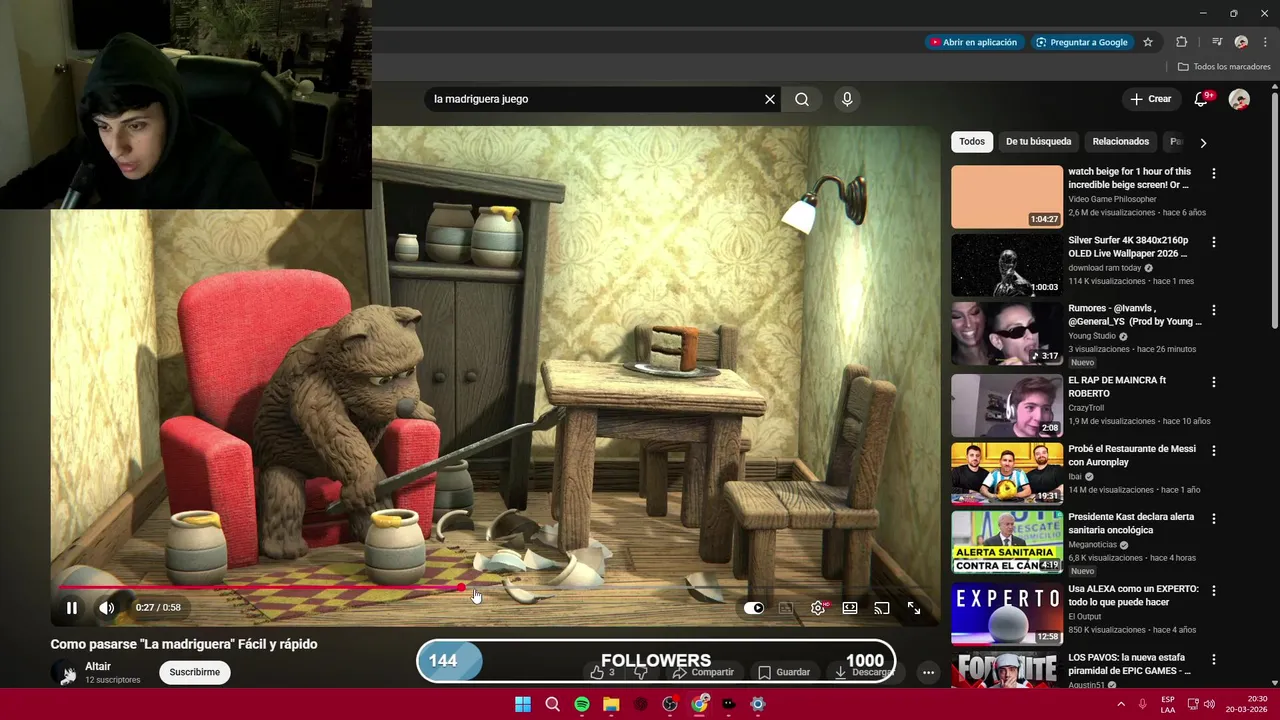This screenshot has width=1280, height=720.
Task: Select the Relacionados chip
Action: 1120,142
